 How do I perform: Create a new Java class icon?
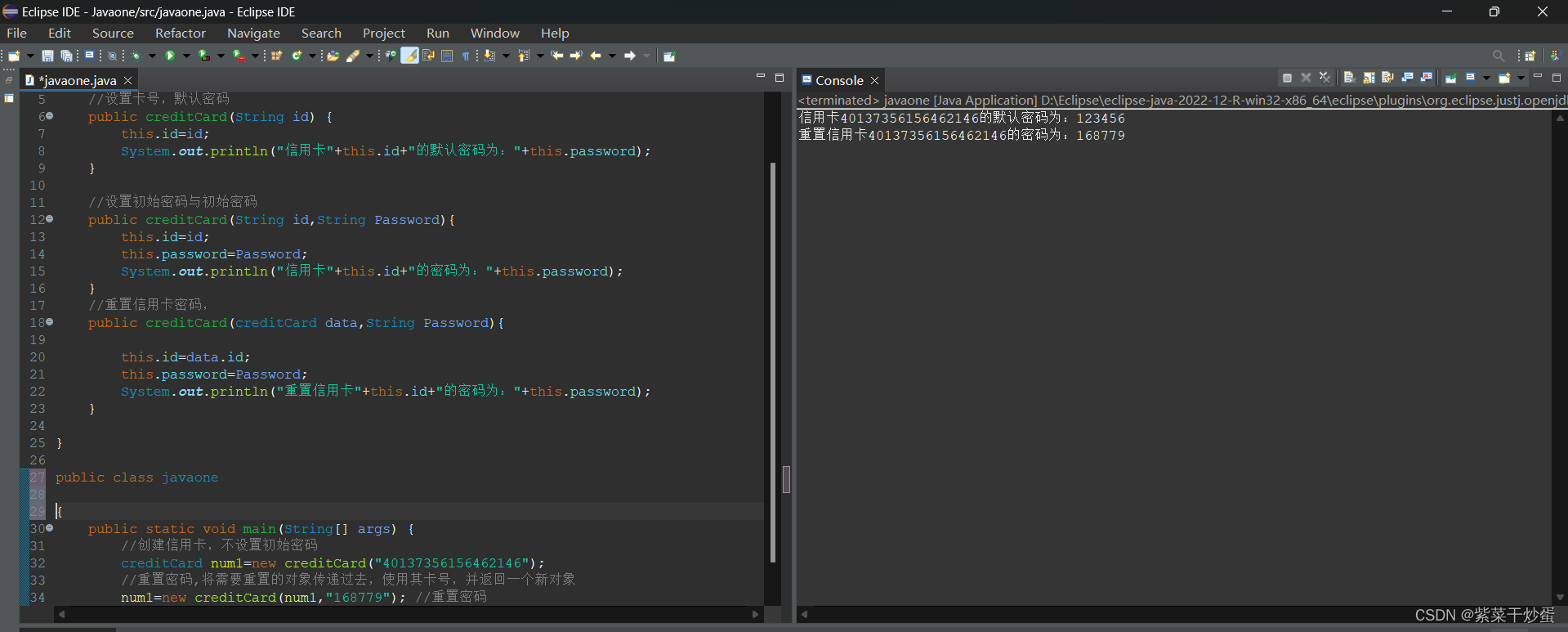pyautogui.click(x=297, y=56)
